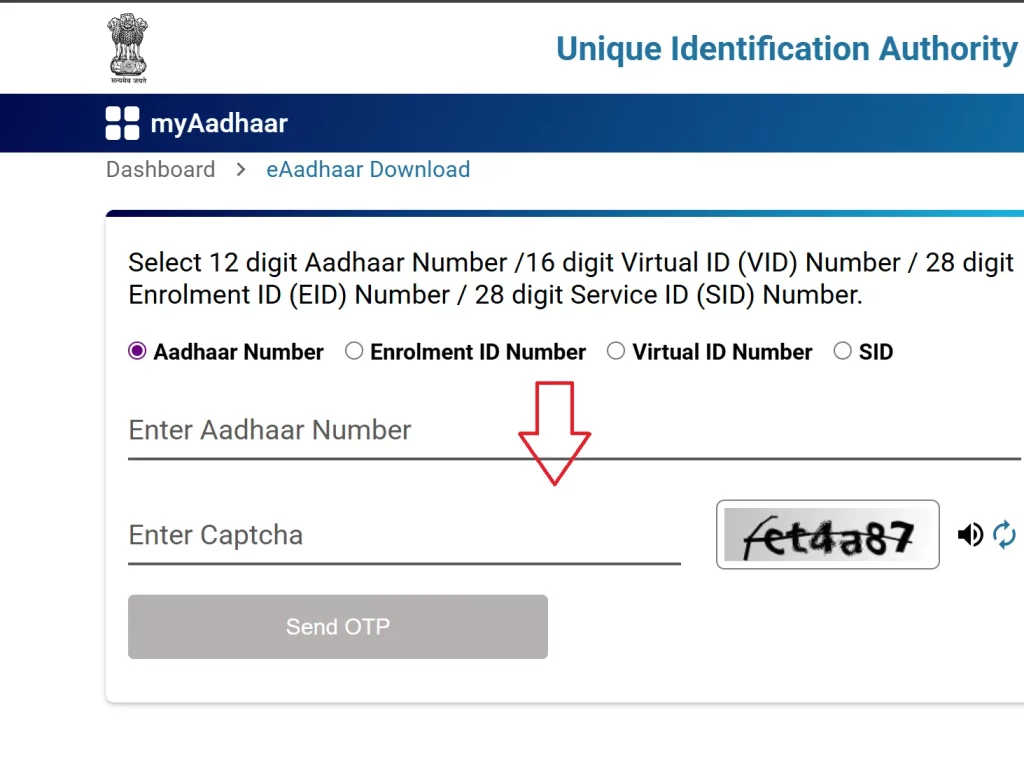Pick the SID option
The image size is (1024, 764).
pyautogui.click(x=843, y=351)
